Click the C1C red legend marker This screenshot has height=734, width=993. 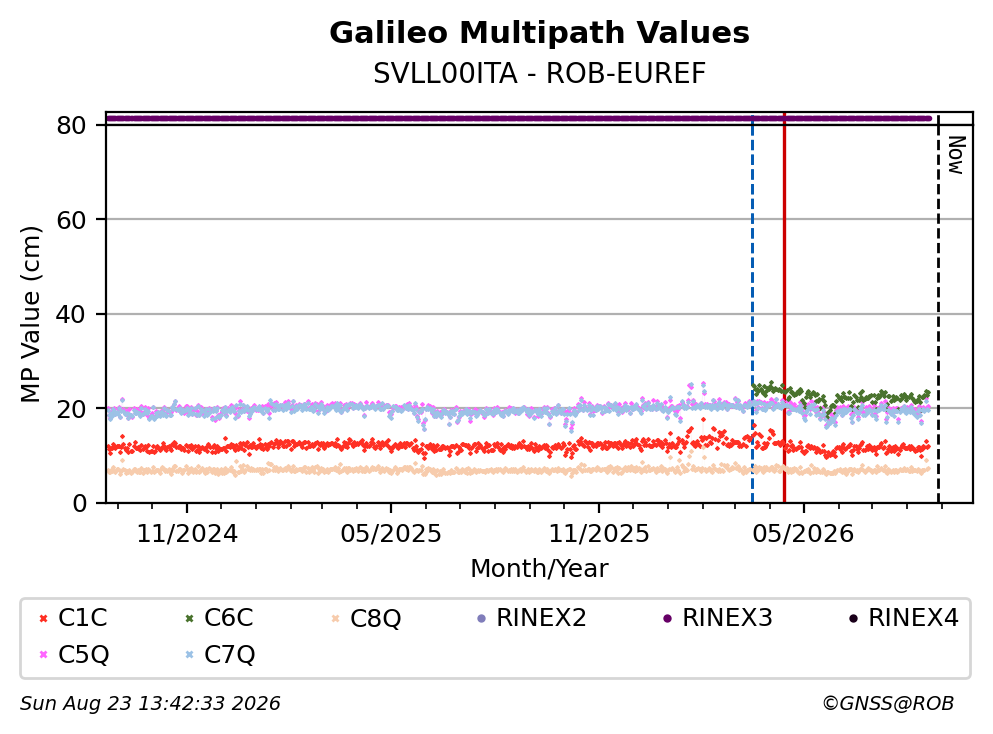coord(43,618)
